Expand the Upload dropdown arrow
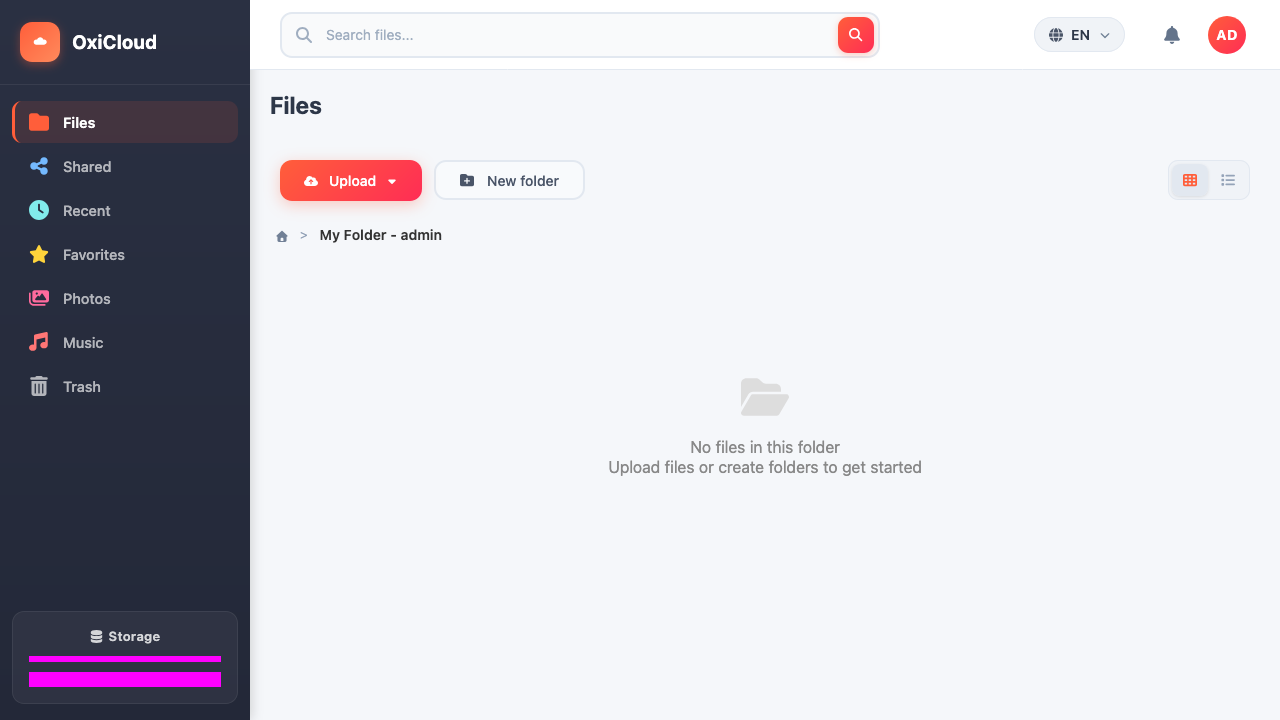The width and height of the screenshot is (1280, 720). pos(392,182)
